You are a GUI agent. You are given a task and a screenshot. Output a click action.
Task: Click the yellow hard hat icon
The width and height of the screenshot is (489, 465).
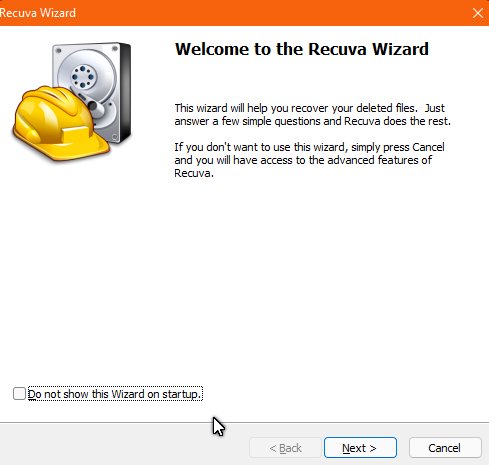(60, 123)
